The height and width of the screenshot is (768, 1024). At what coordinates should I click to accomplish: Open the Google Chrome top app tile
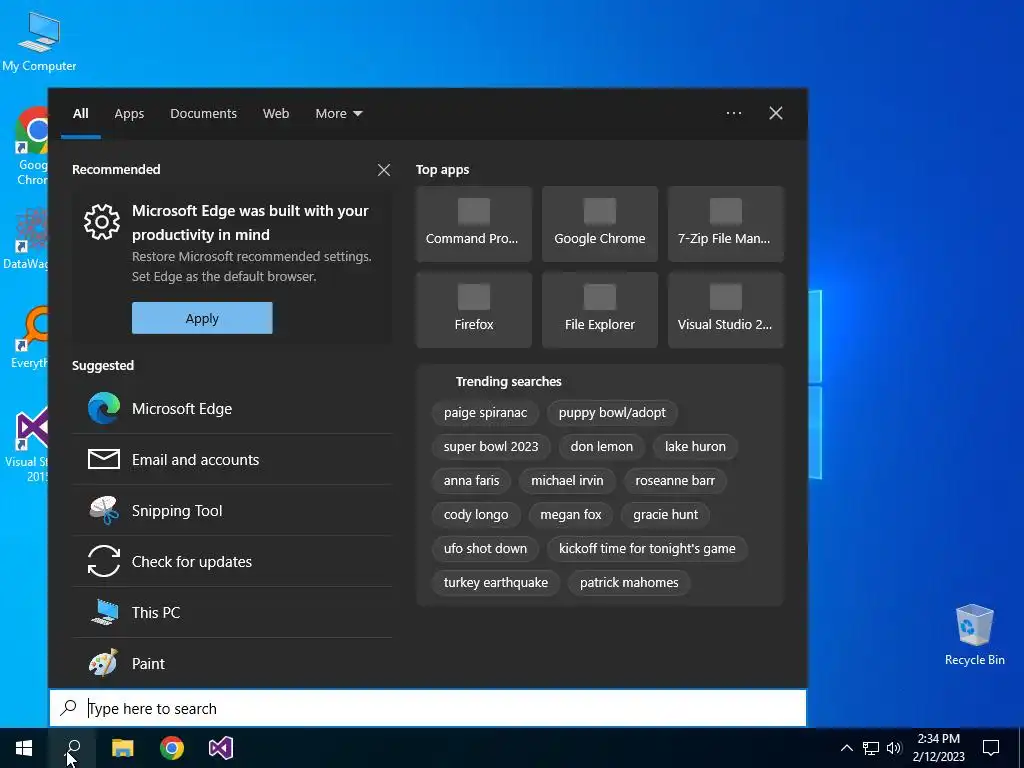[x=600, y=224]
